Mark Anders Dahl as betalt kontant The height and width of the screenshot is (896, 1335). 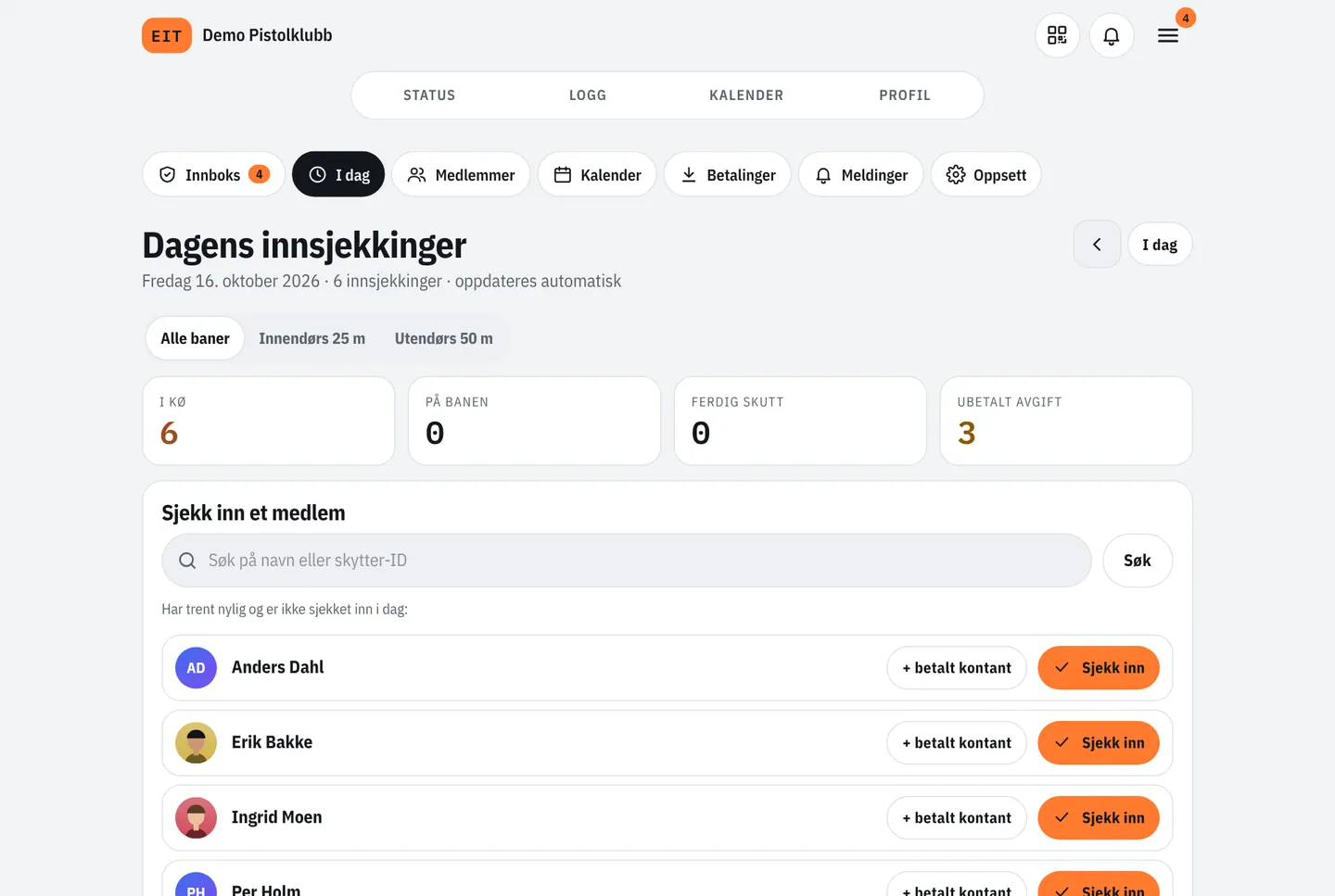pos(957,668)
